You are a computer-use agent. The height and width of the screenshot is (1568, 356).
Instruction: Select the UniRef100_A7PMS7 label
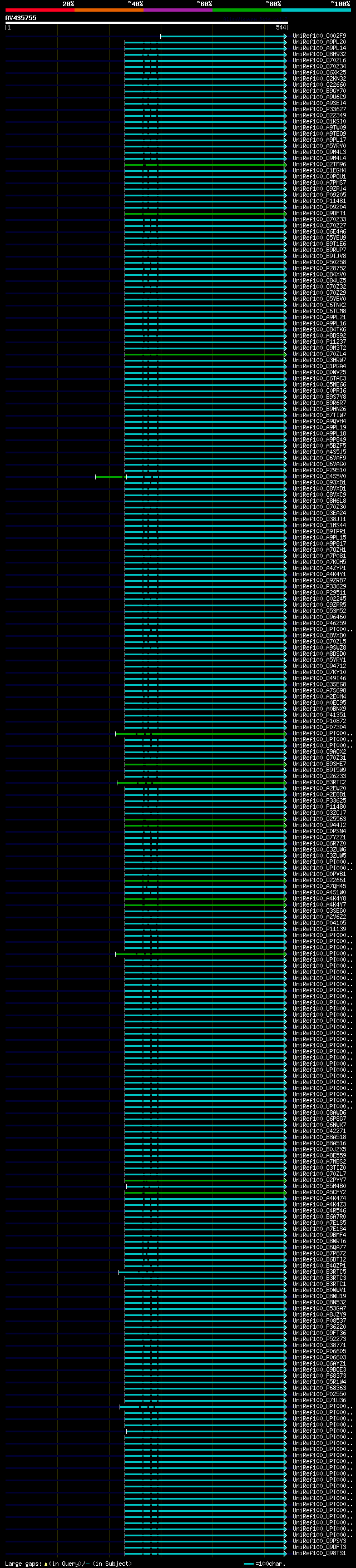click(x=319, y=182)
